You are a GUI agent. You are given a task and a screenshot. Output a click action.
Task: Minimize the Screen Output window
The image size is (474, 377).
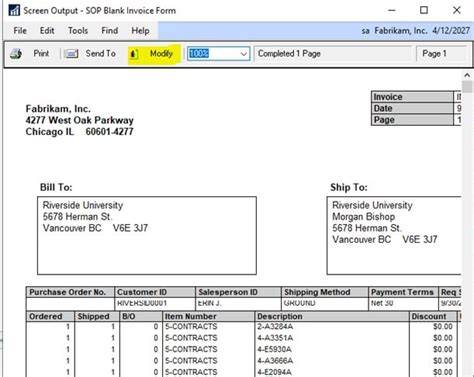[x=392, y=10]
